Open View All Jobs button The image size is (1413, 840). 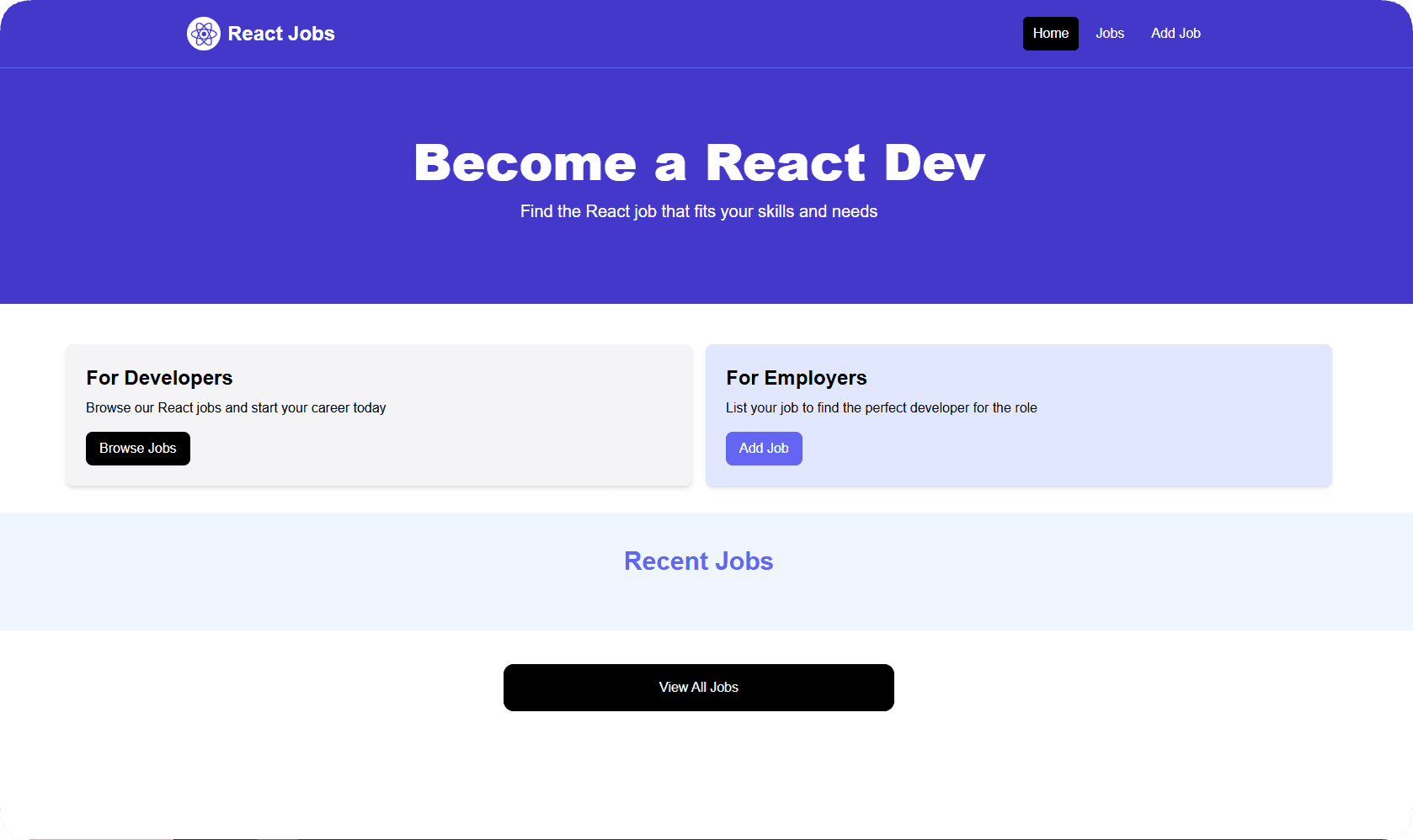699,688
